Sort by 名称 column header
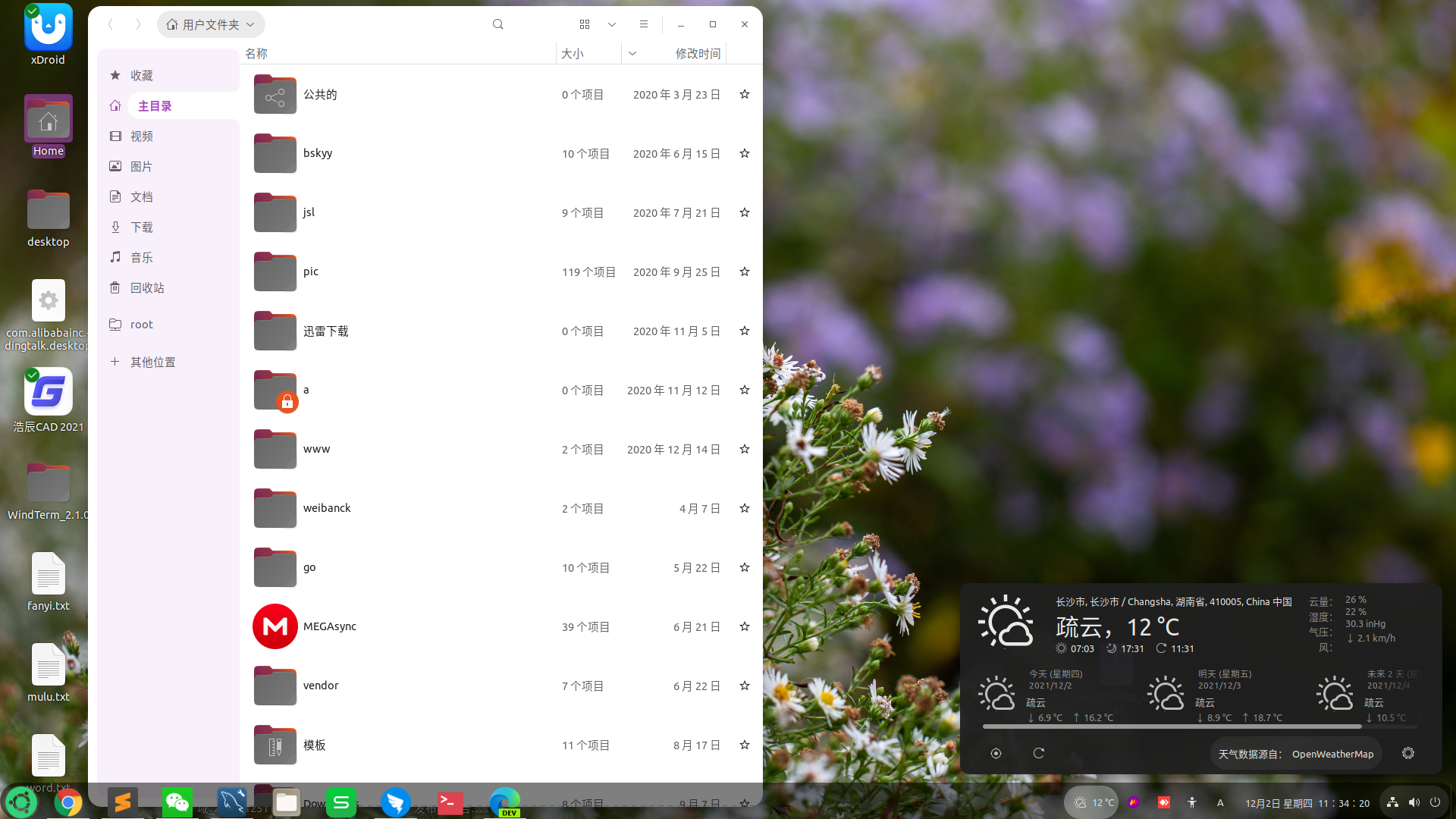 (x=256, y=53)
